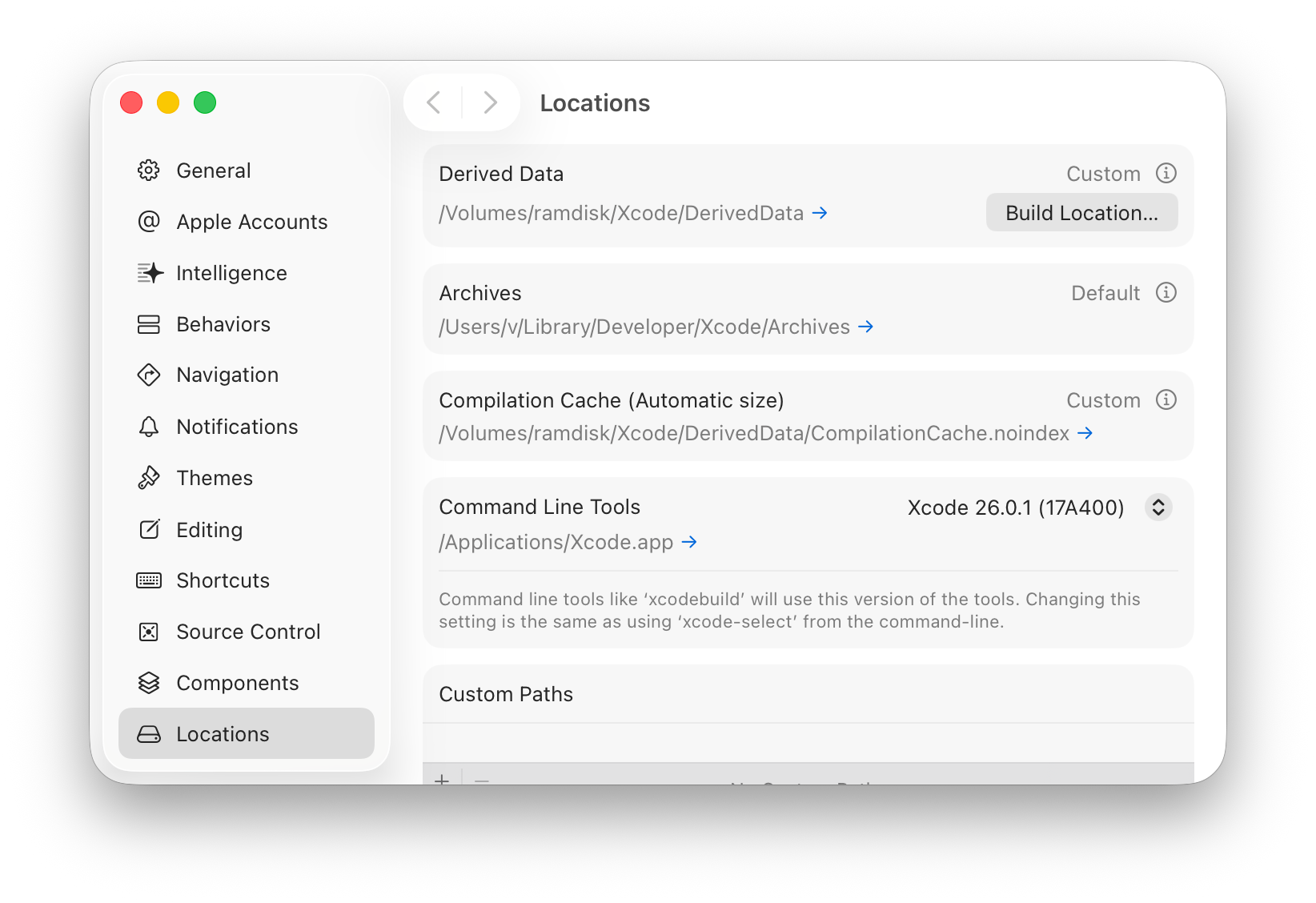Reveal Derived Data folder via arrow icon
Viewport: 1316px width, 903px height.
click(820, 213)
